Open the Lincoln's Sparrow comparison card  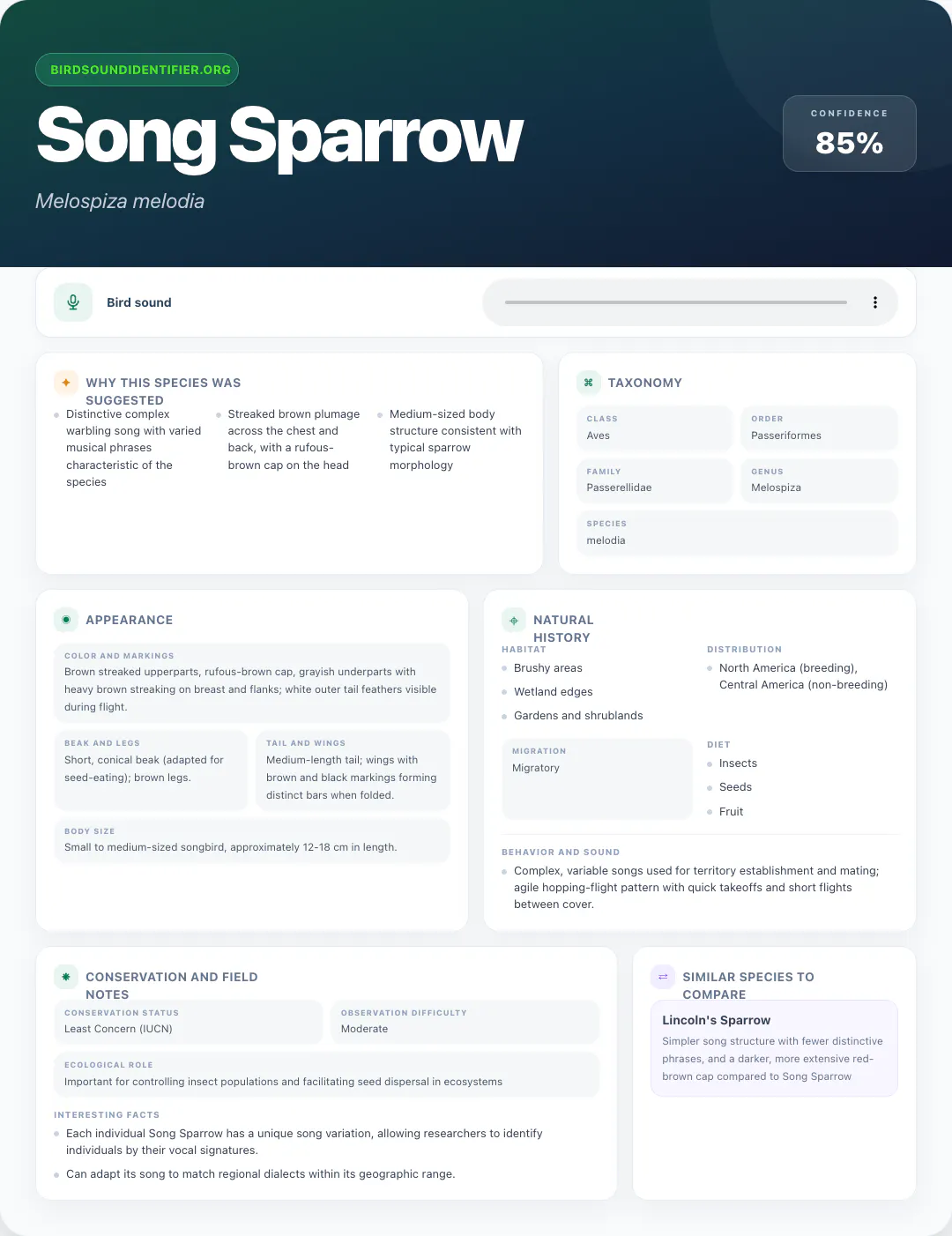774,1048
